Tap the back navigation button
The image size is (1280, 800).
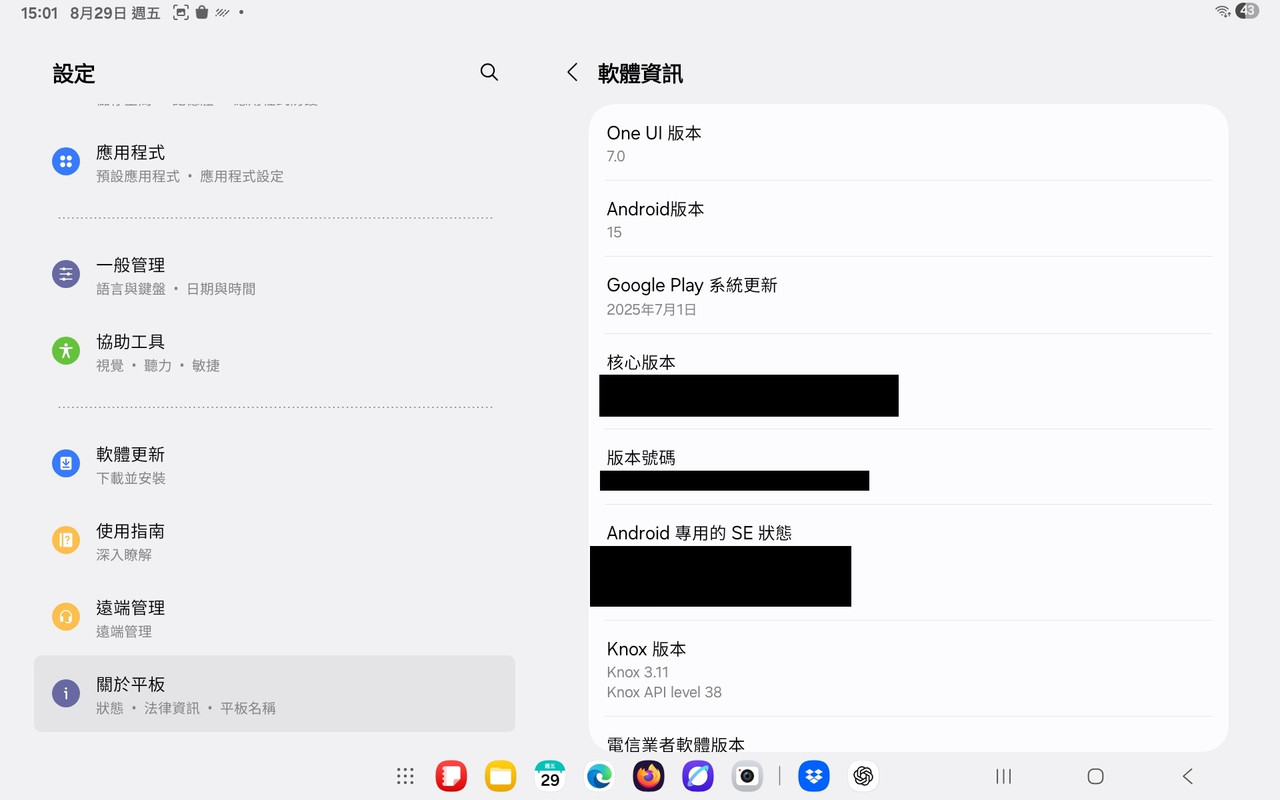tap(1188, 776)
